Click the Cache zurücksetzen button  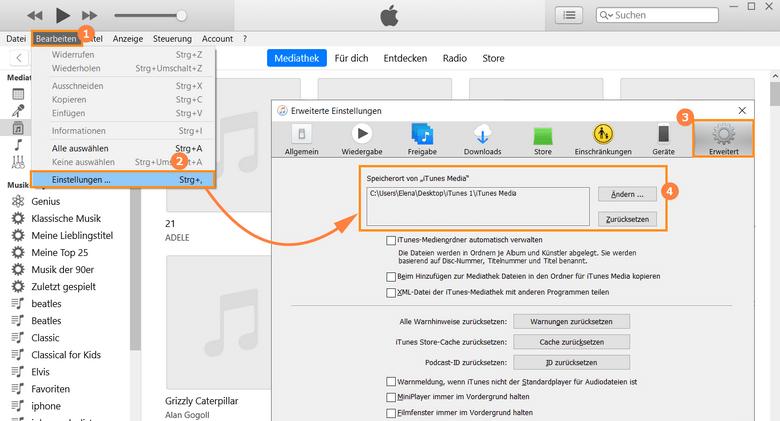[x=572, y=342]
